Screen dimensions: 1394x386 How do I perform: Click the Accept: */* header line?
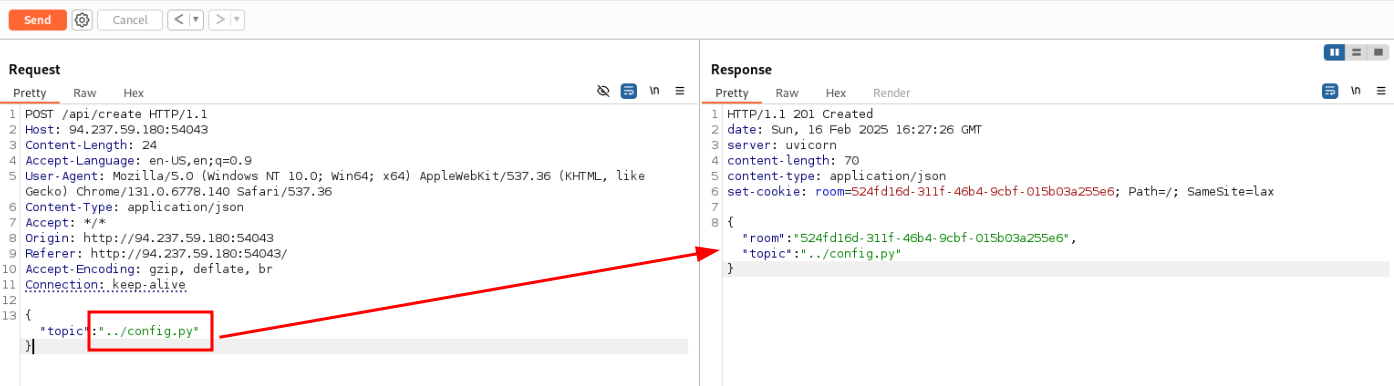tap(65, 223)
